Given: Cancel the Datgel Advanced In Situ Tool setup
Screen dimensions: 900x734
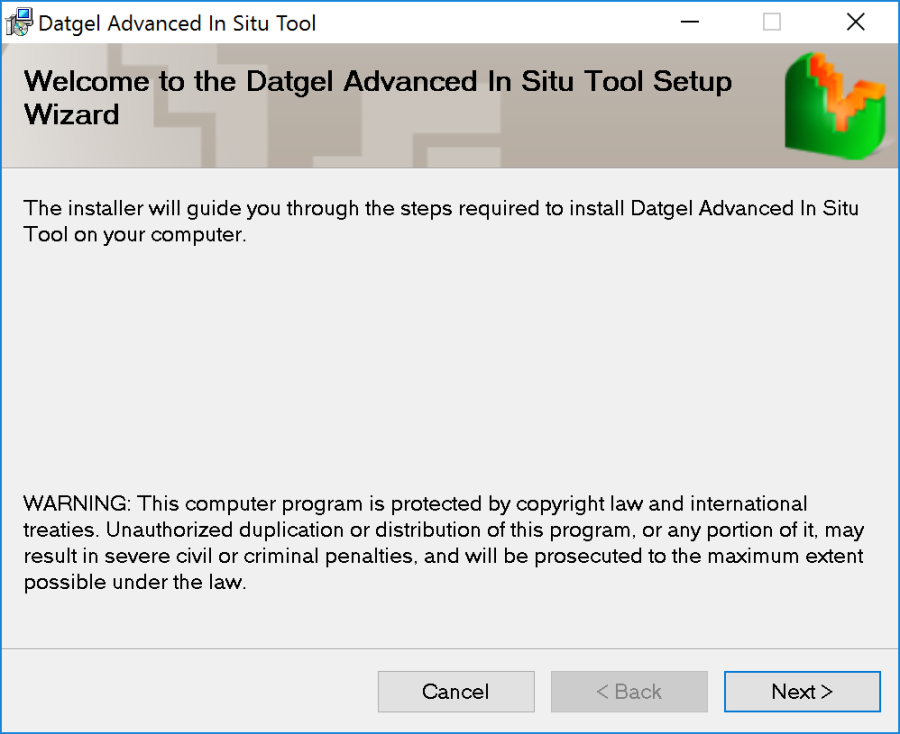Looking at the screenshot, I should (456, 691).
